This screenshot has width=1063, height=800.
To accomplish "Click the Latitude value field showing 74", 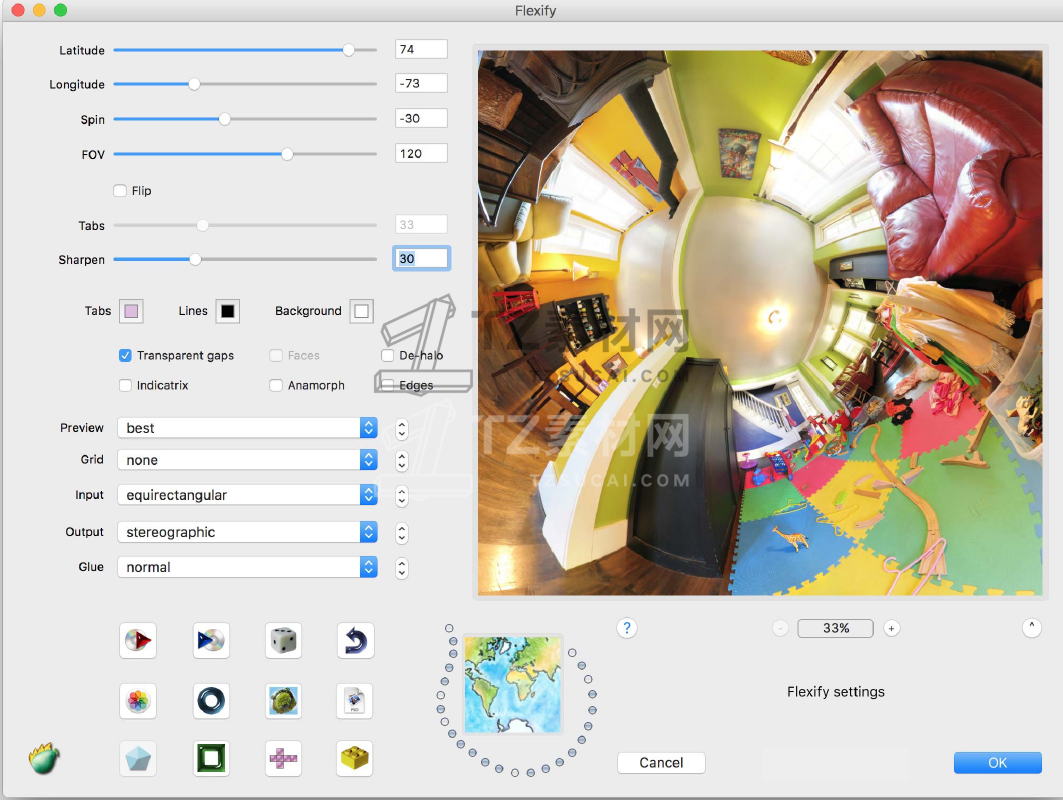I will point(421,49).
